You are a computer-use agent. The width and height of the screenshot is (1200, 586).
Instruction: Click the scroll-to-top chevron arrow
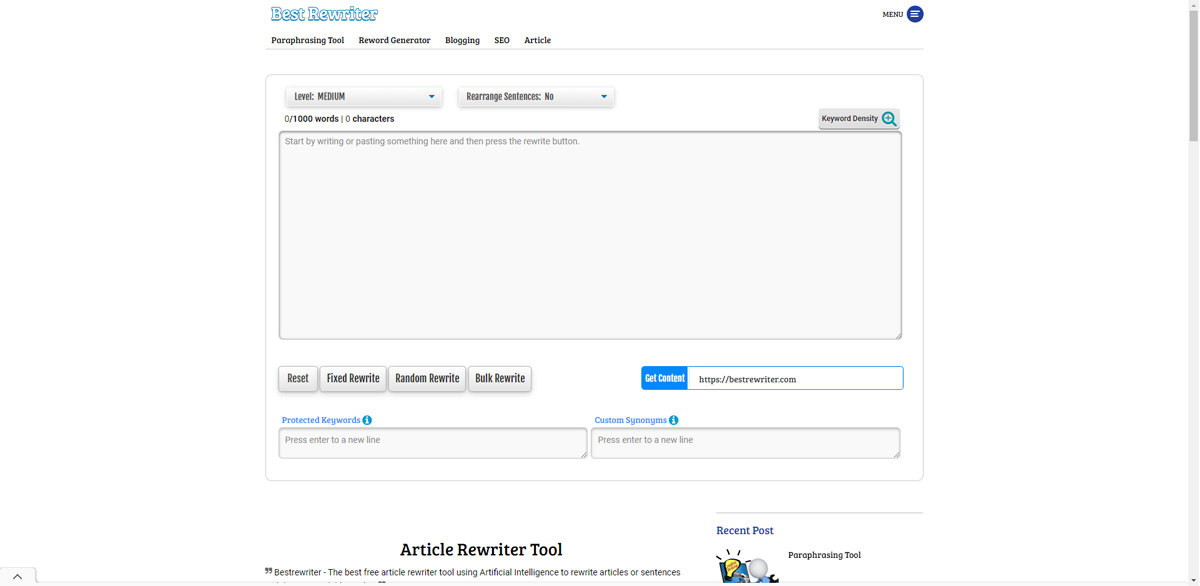(x=17, y=577)
